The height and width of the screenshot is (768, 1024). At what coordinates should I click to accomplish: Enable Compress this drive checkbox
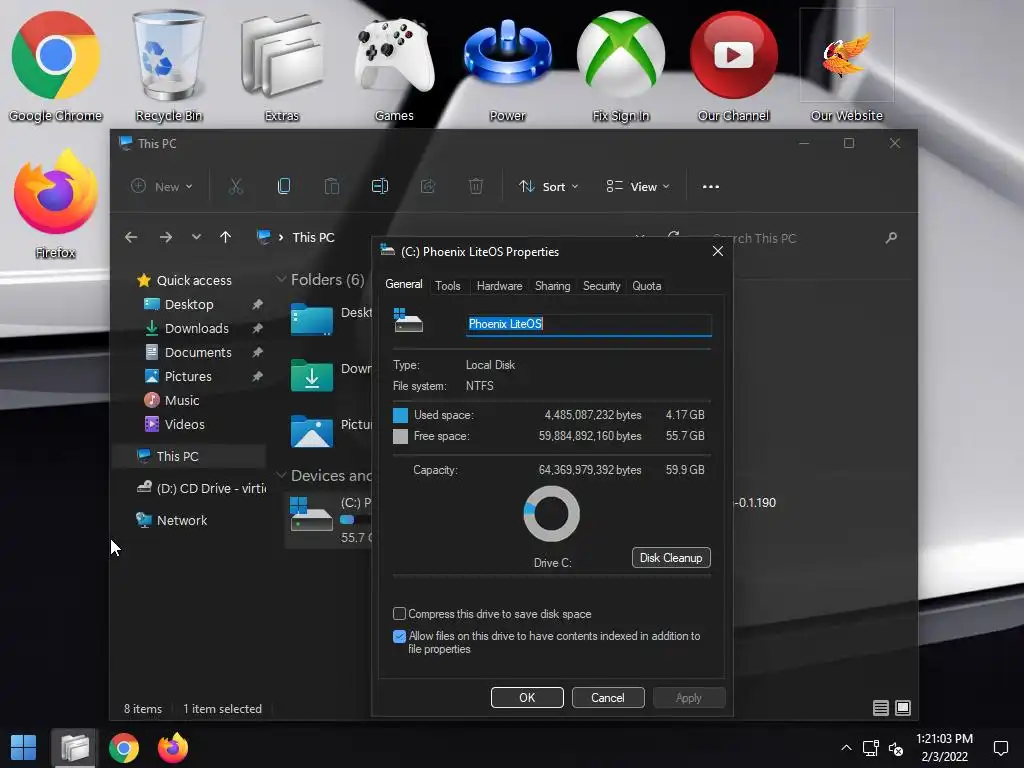399,614
